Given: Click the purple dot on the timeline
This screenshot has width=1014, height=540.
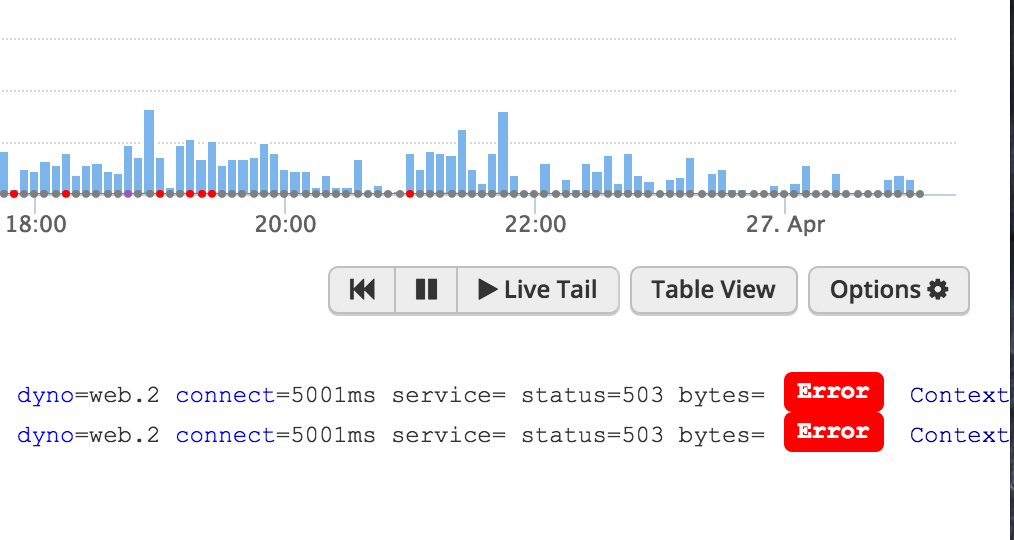Looking at the screenshot, I should click(x=127, y=193).
